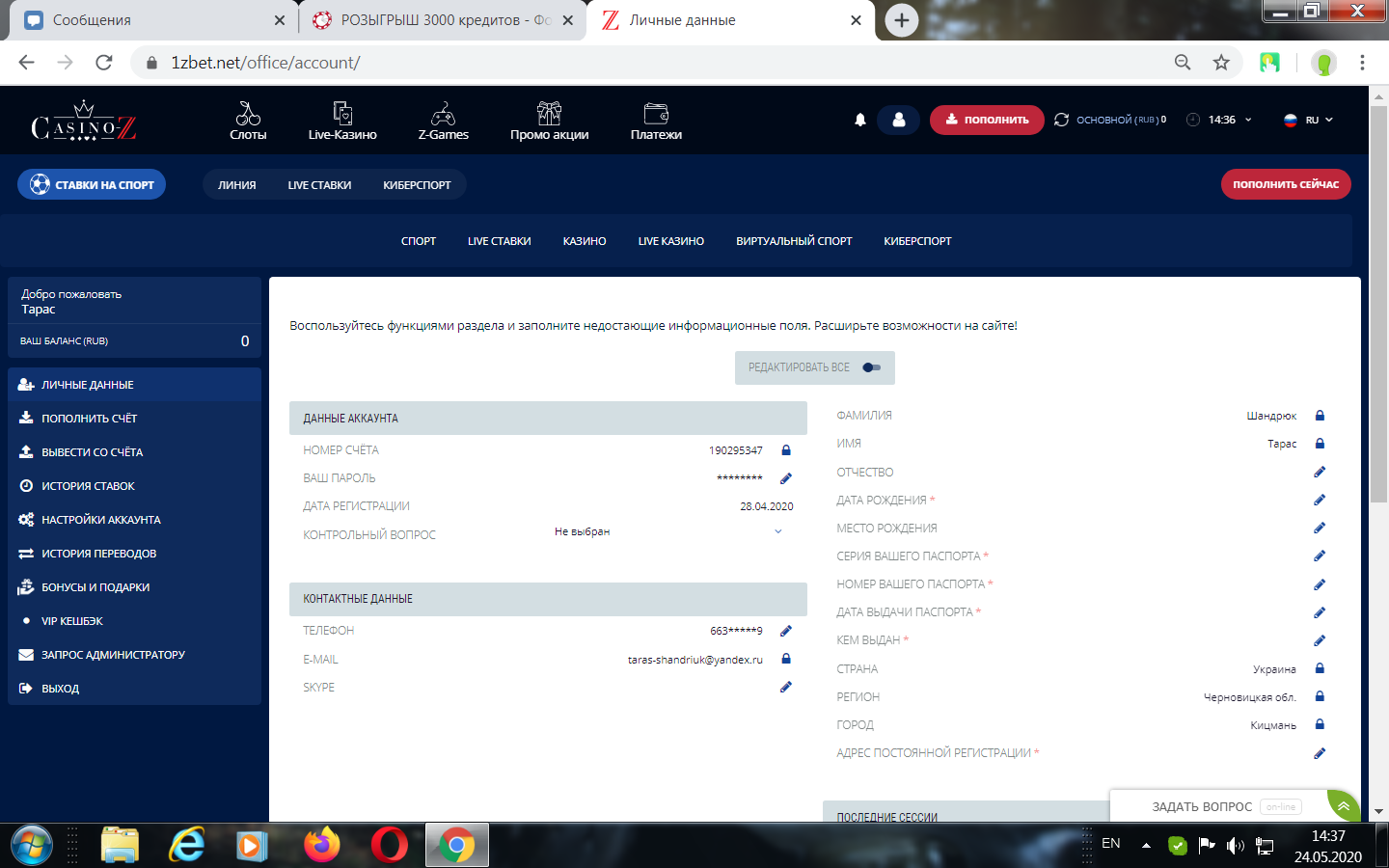The image size is (1389, 868).
Task: Open Firefox from the taskbar
Action: [322, 846]
